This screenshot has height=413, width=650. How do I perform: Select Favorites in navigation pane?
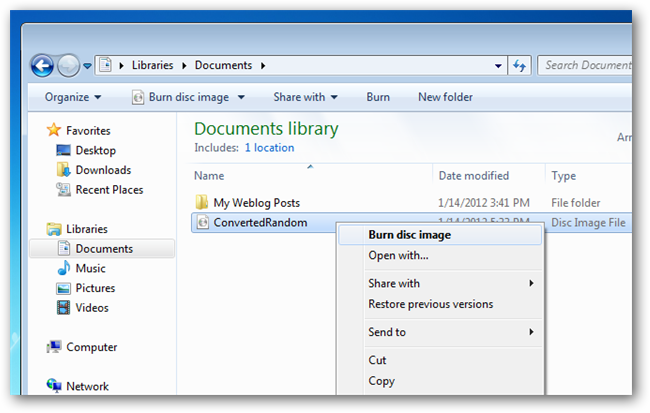(88, 131)
